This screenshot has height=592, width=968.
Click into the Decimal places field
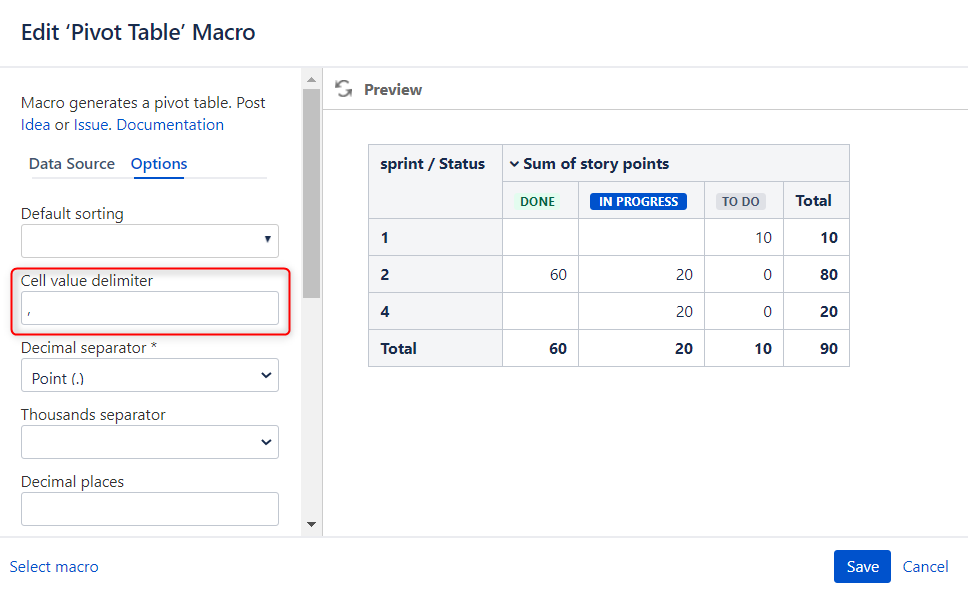click(x=149, y=509)
